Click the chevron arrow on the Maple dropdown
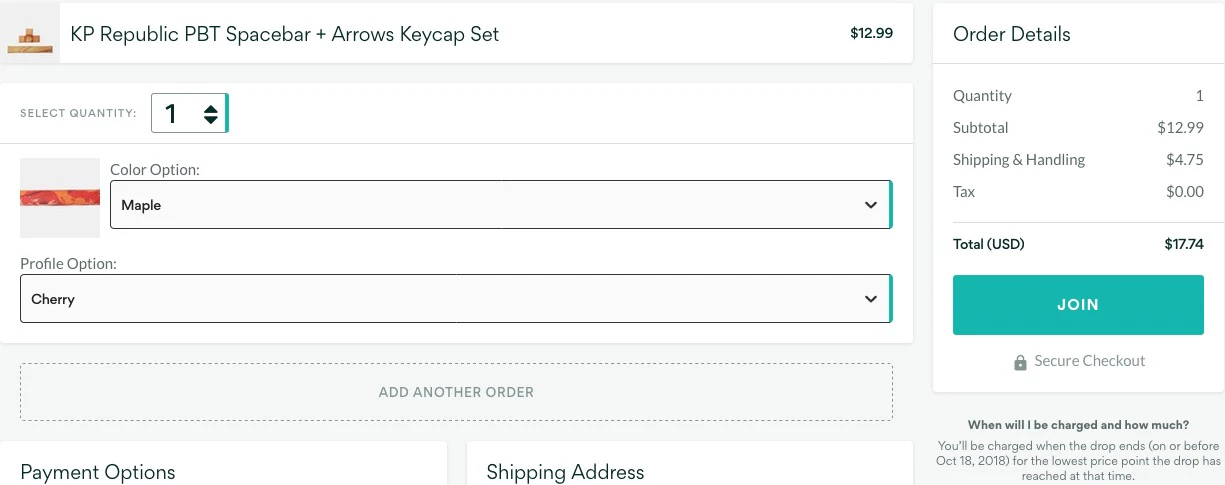Image resolution: width=1225 pixels, height=485 pixels. pos(870,205)
